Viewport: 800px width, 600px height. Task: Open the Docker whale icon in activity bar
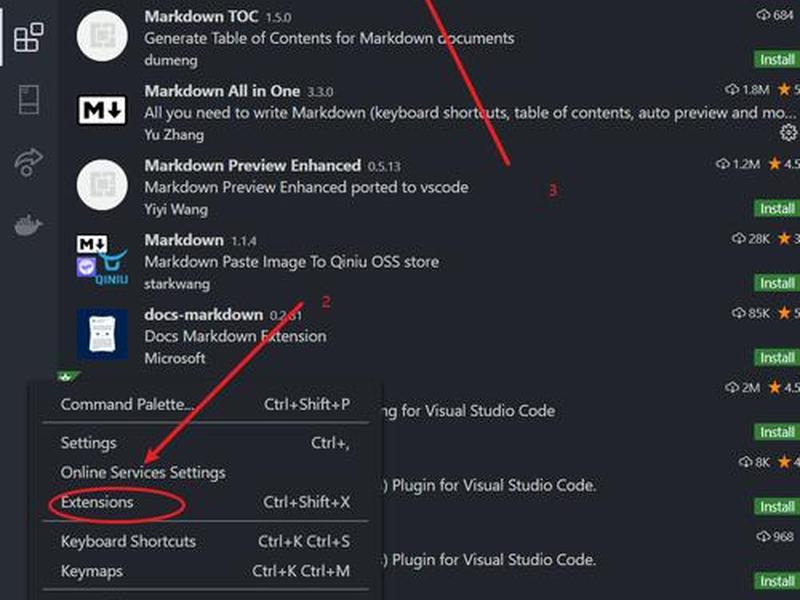click(28, 225)
